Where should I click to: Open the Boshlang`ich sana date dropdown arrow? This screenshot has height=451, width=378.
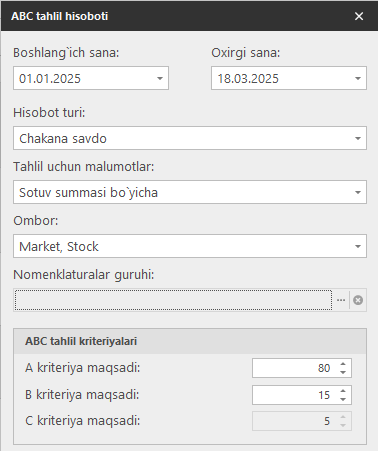coord(160,79)
